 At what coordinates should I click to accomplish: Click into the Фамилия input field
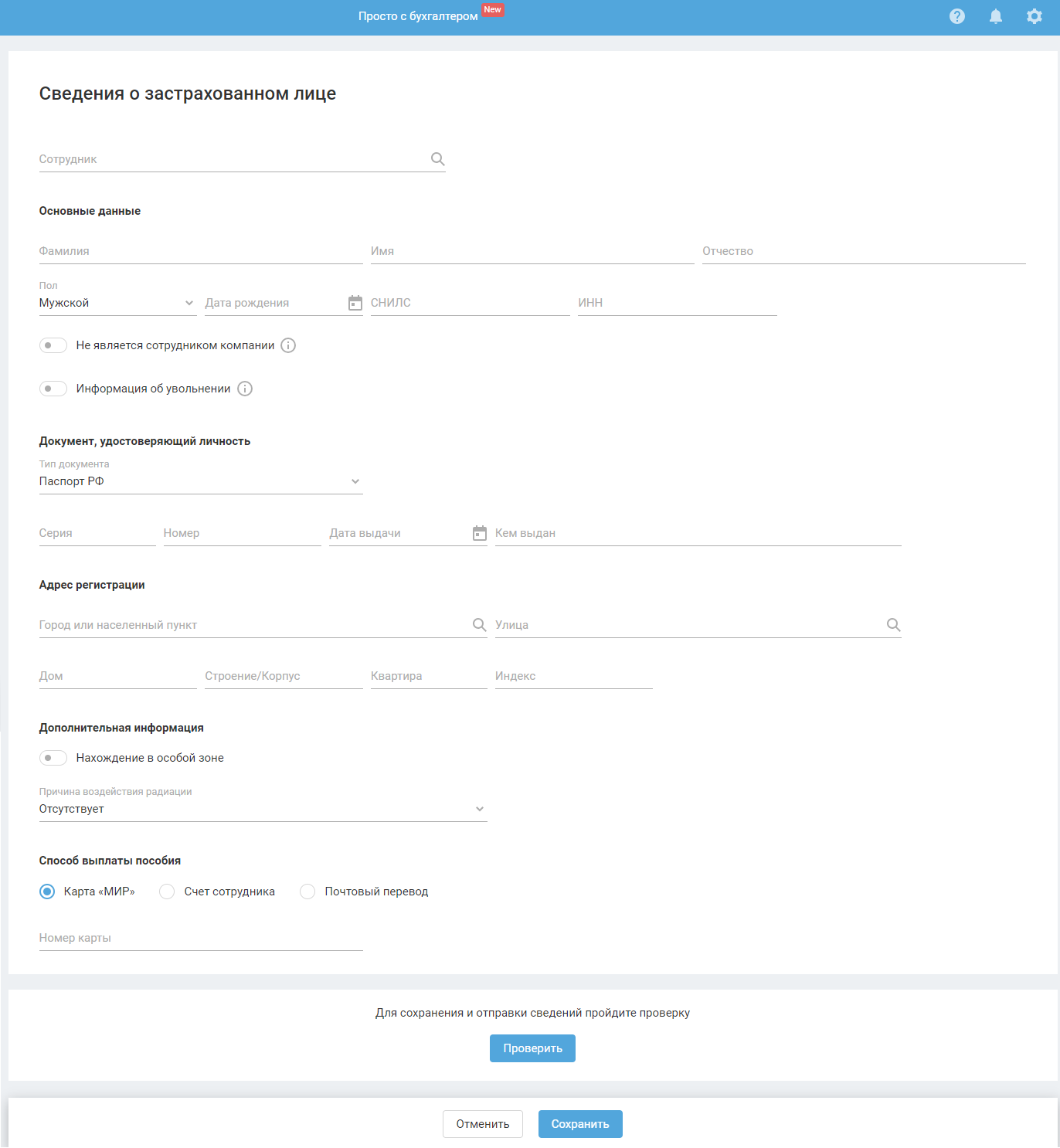(200, 251)
